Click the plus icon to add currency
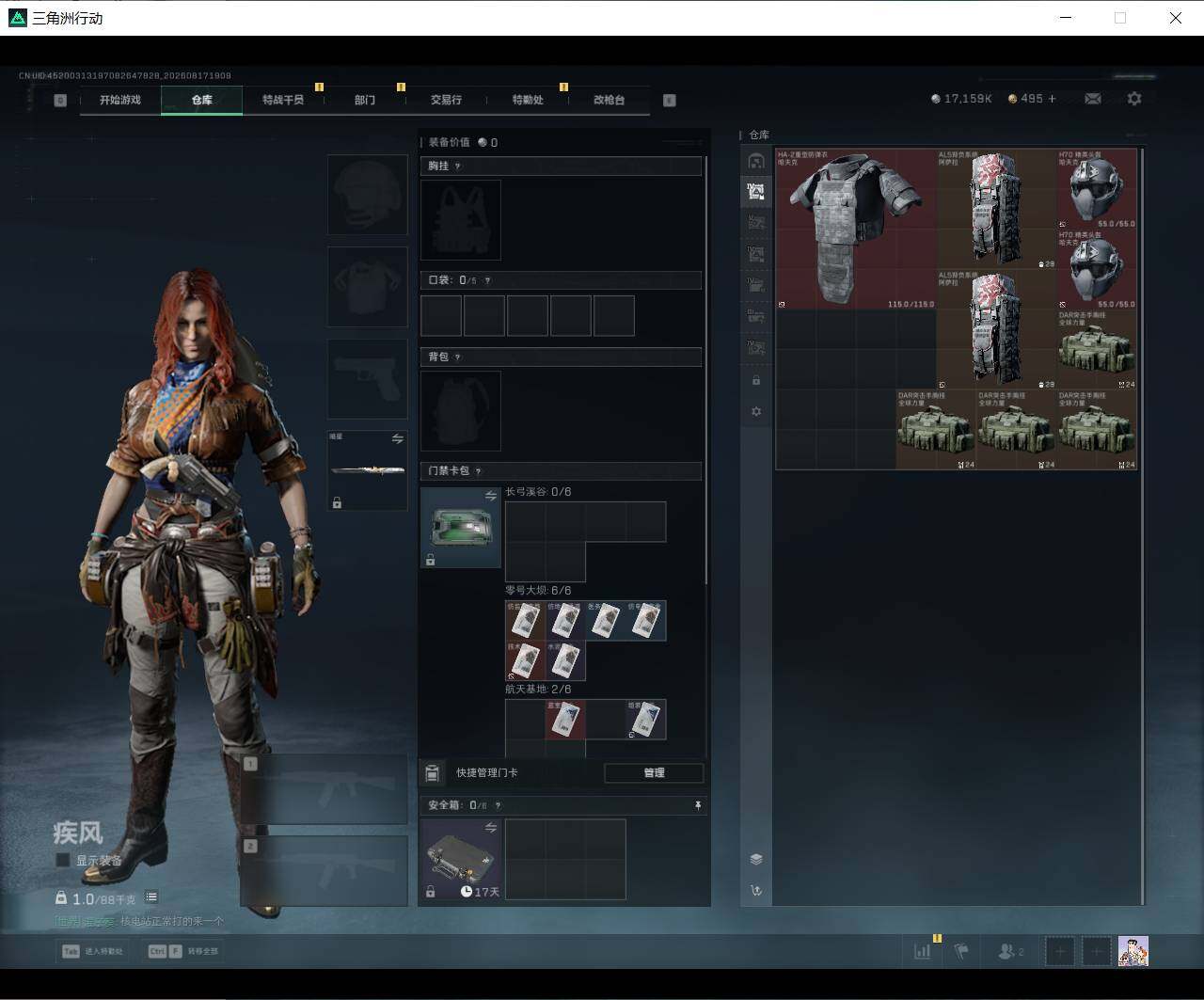 tap(1052, 99)
